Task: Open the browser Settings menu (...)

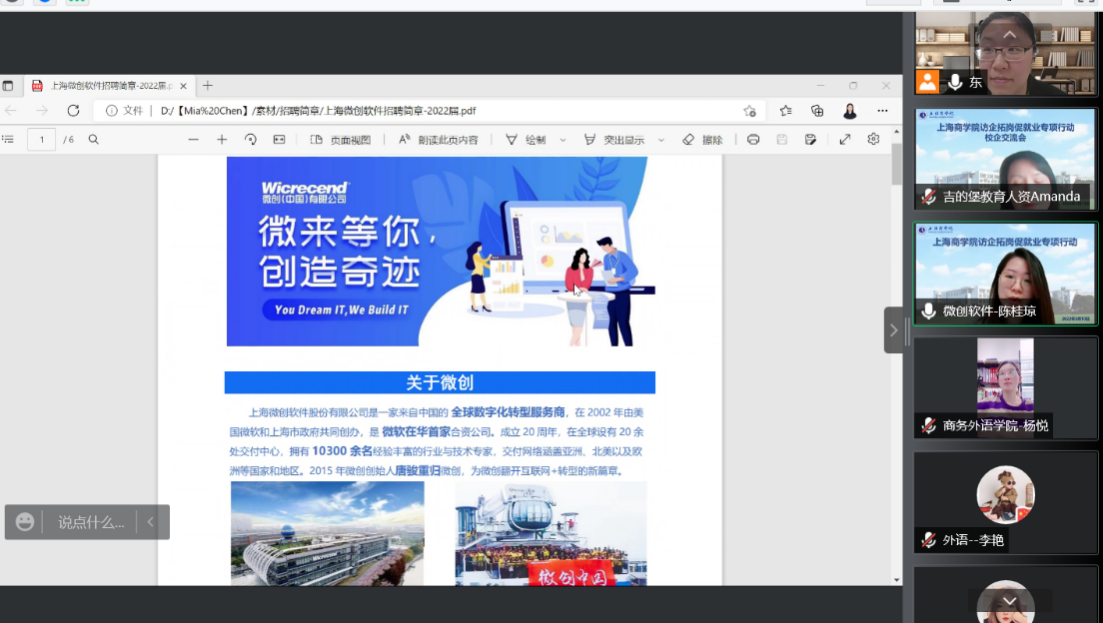Action: [x=881, y=111]
